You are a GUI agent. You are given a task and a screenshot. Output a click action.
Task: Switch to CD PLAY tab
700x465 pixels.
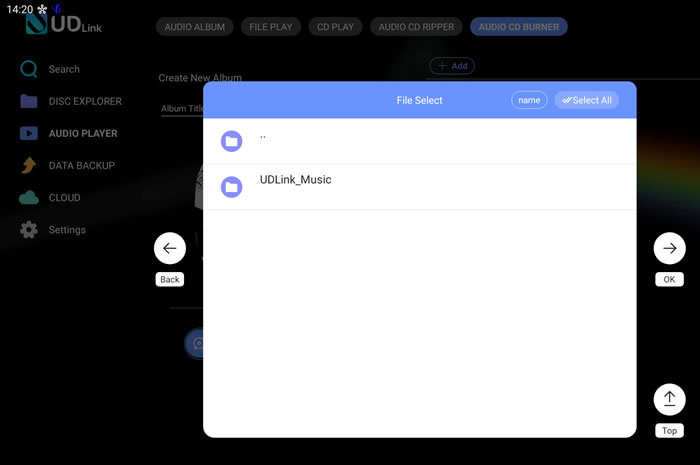click(335, 27)
